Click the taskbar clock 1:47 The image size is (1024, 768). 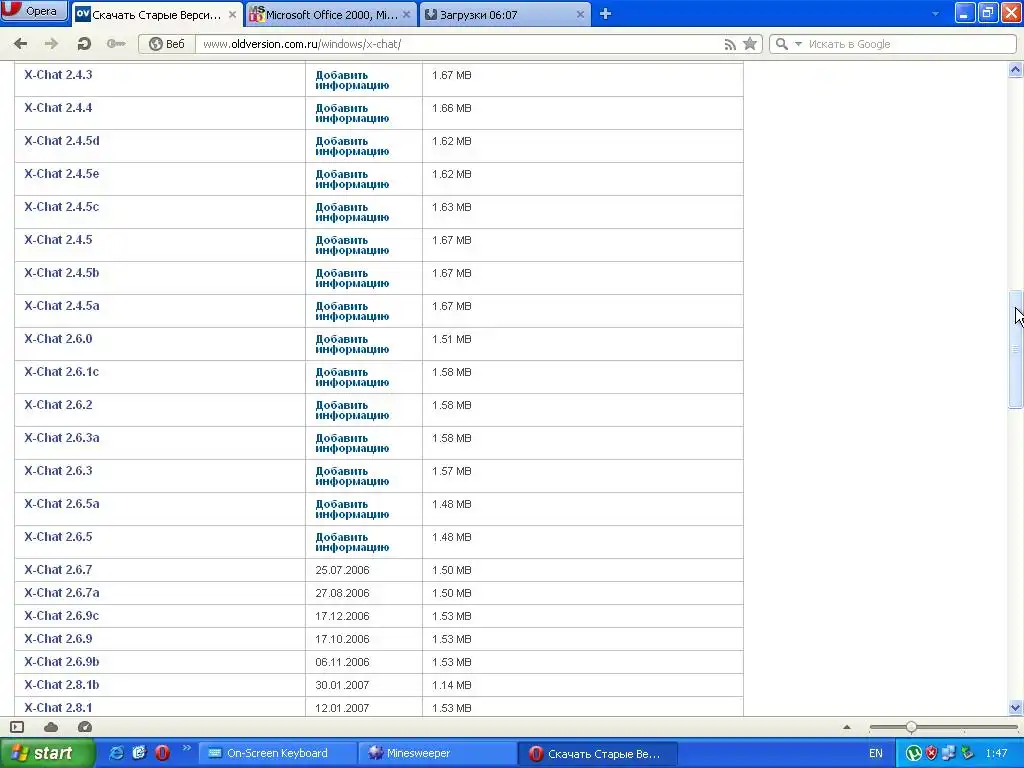click(997, 753)
